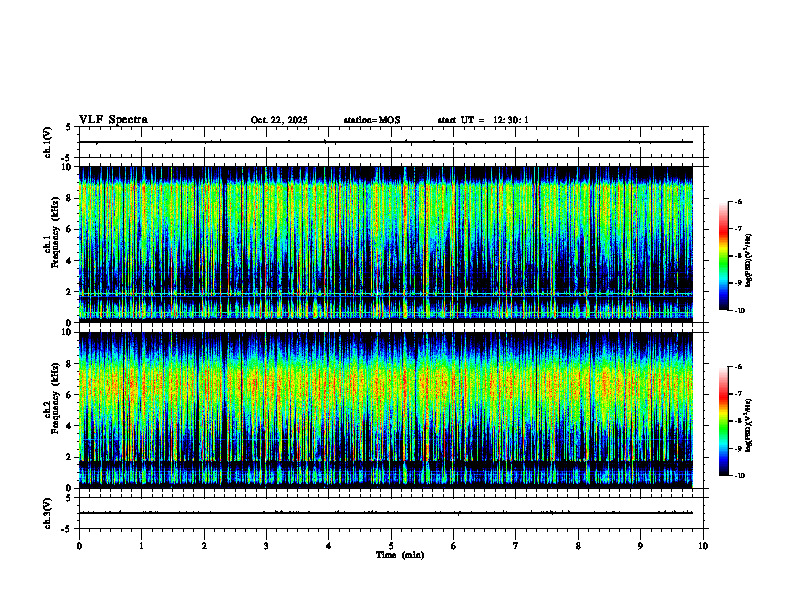Click the time axis tick label "5"
This screenshot has height=612, width=792.
pos(391,546)
